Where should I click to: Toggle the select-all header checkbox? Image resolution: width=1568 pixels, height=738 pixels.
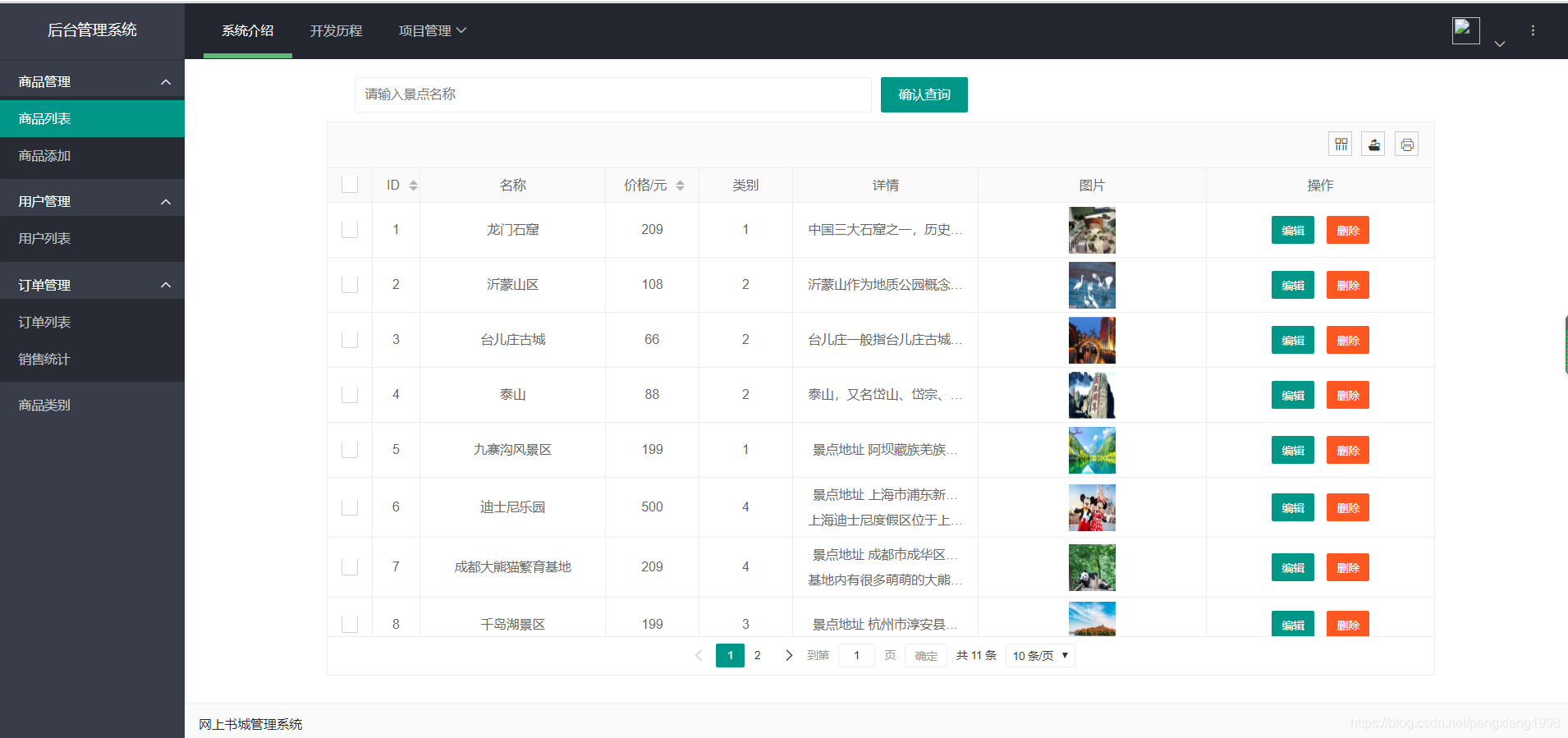point(350,185)
